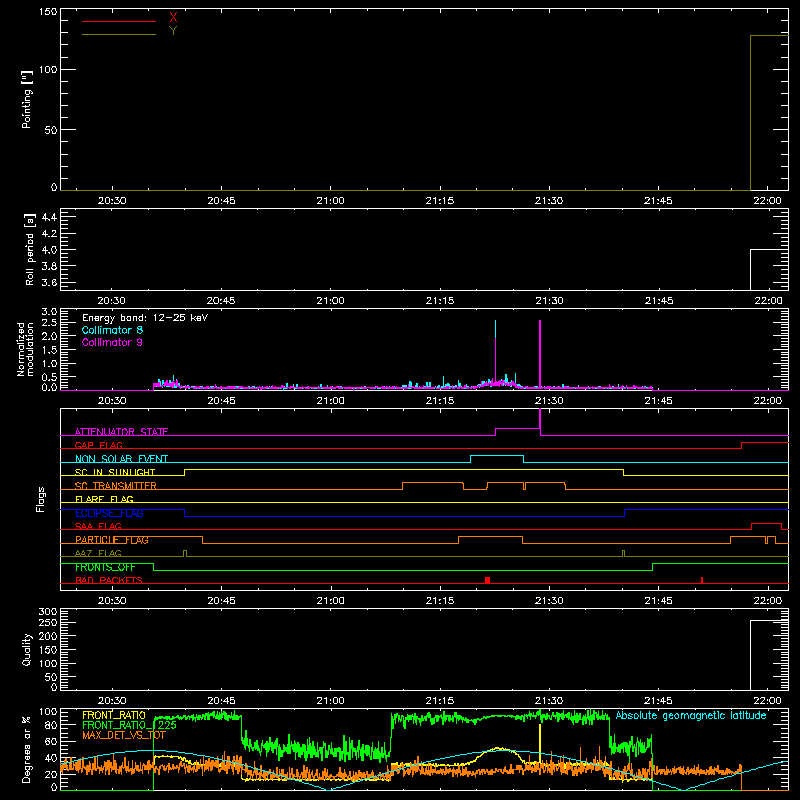Click the BAD_PACKETS label

(x=109, y=581)
